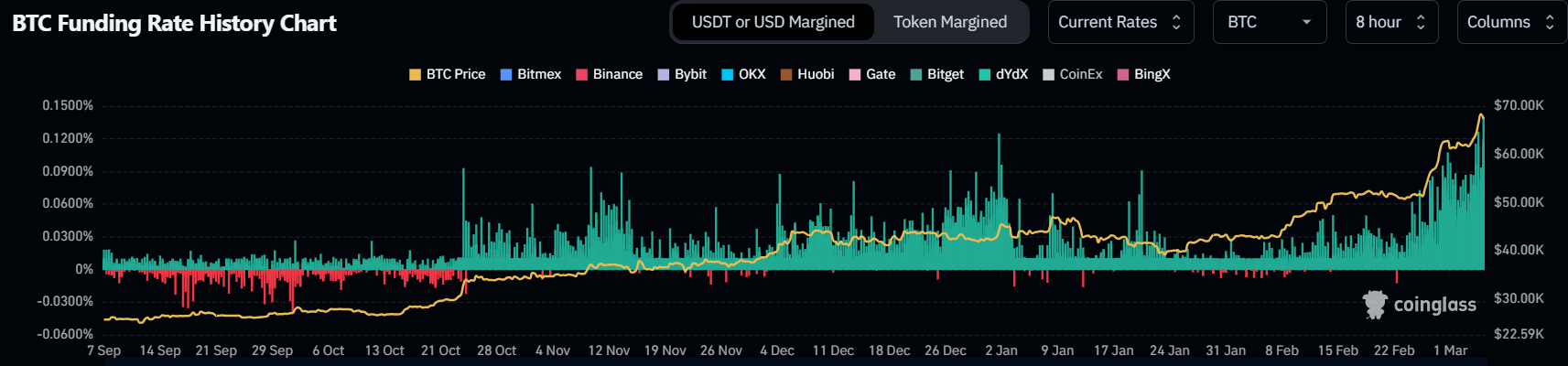Click the 0.1200% left axis label
The width and height of the screenshot is (1568, 366).
68,138
